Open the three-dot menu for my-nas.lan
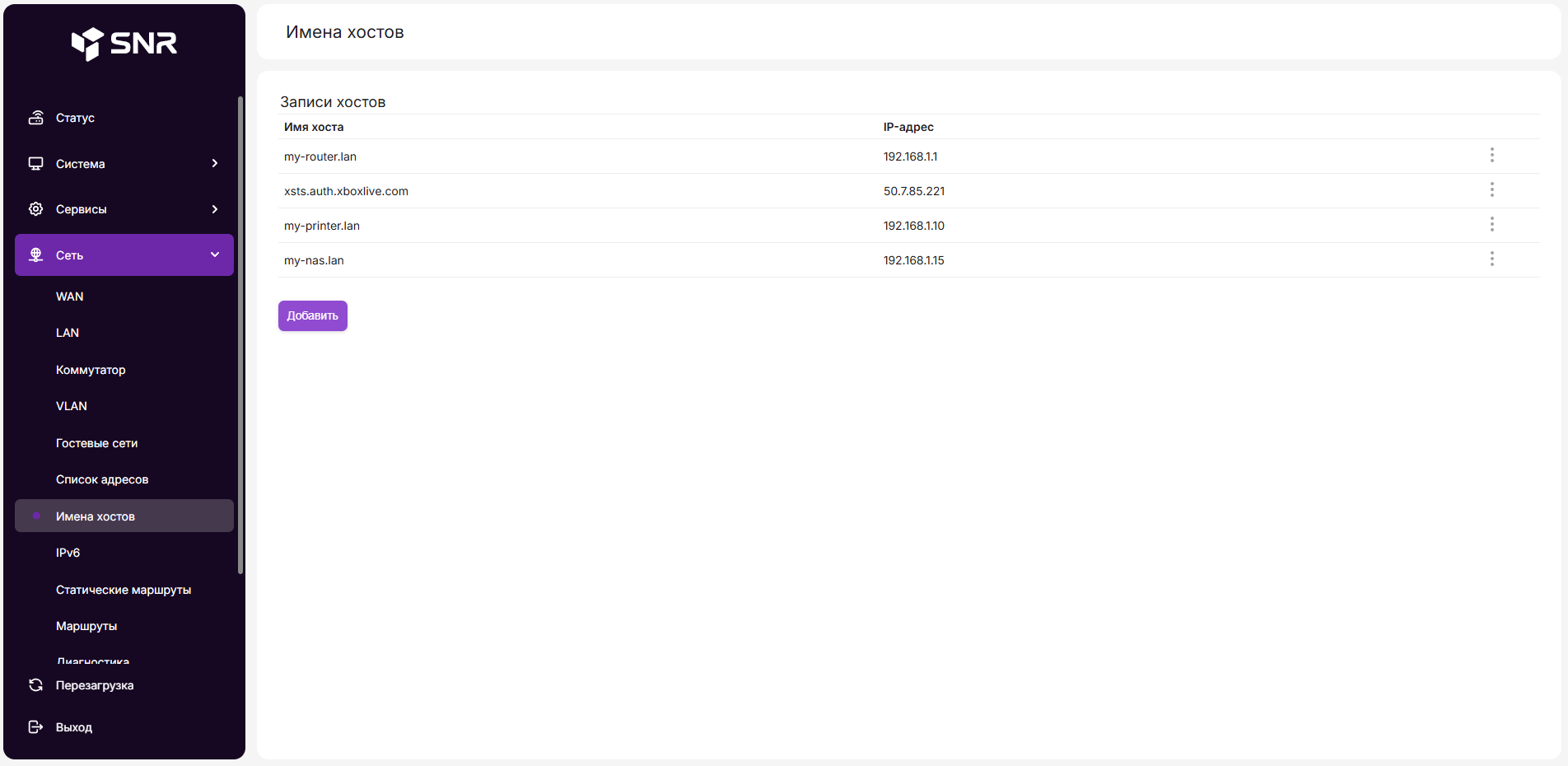 tap(1491, 259)
